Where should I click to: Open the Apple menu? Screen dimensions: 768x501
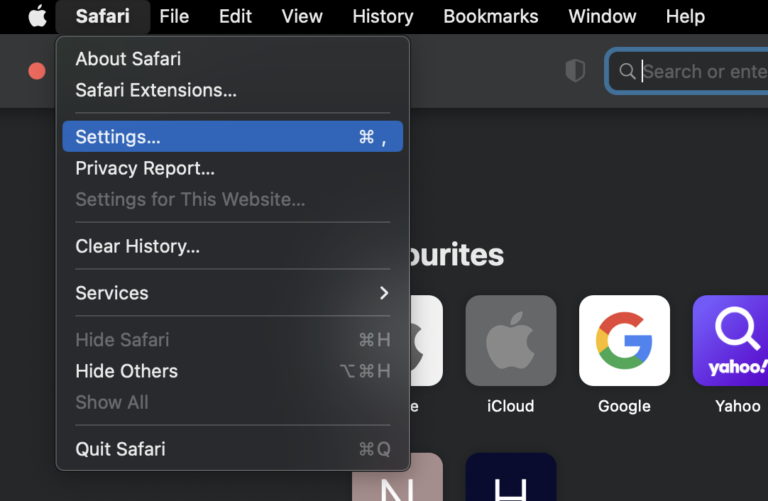point(37,16)
